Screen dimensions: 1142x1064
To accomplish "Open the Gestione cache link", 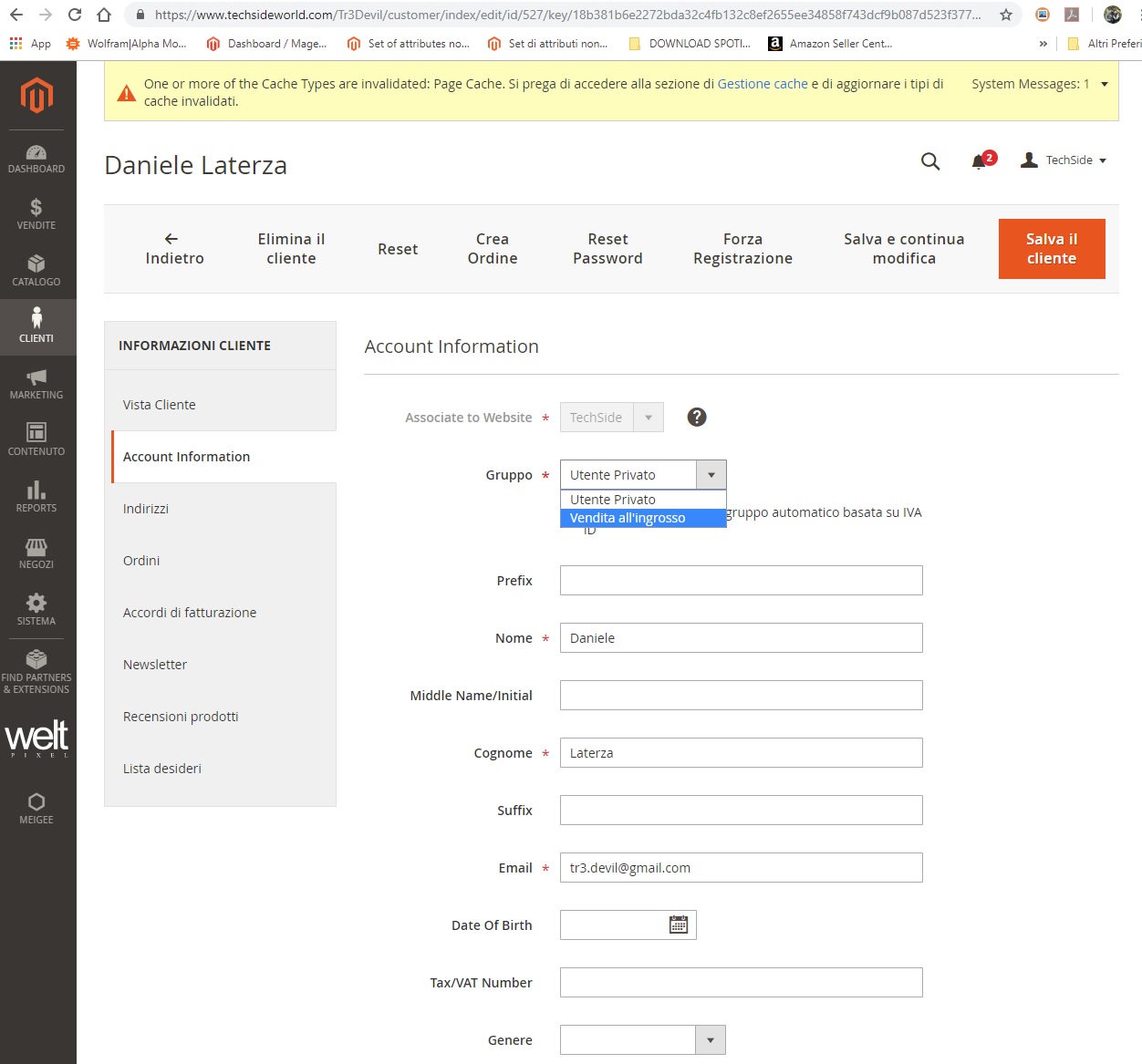I will [x=763, y=83].
